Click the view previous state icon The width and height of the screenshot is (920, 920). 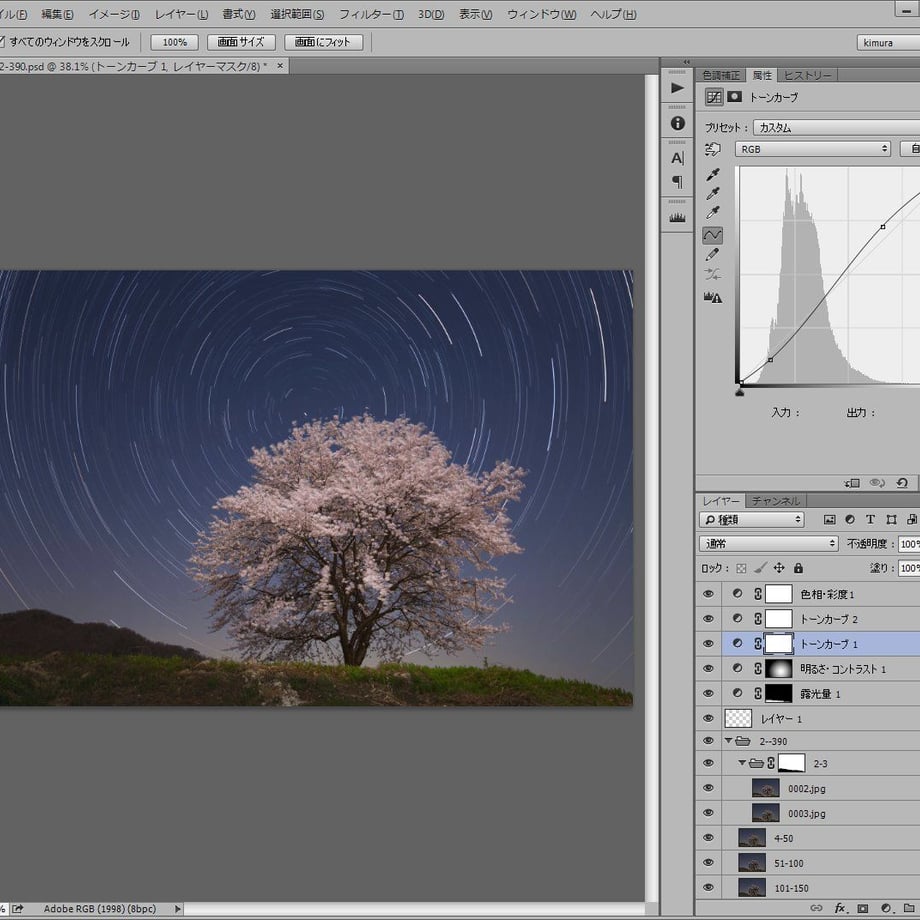coord(877,483)
